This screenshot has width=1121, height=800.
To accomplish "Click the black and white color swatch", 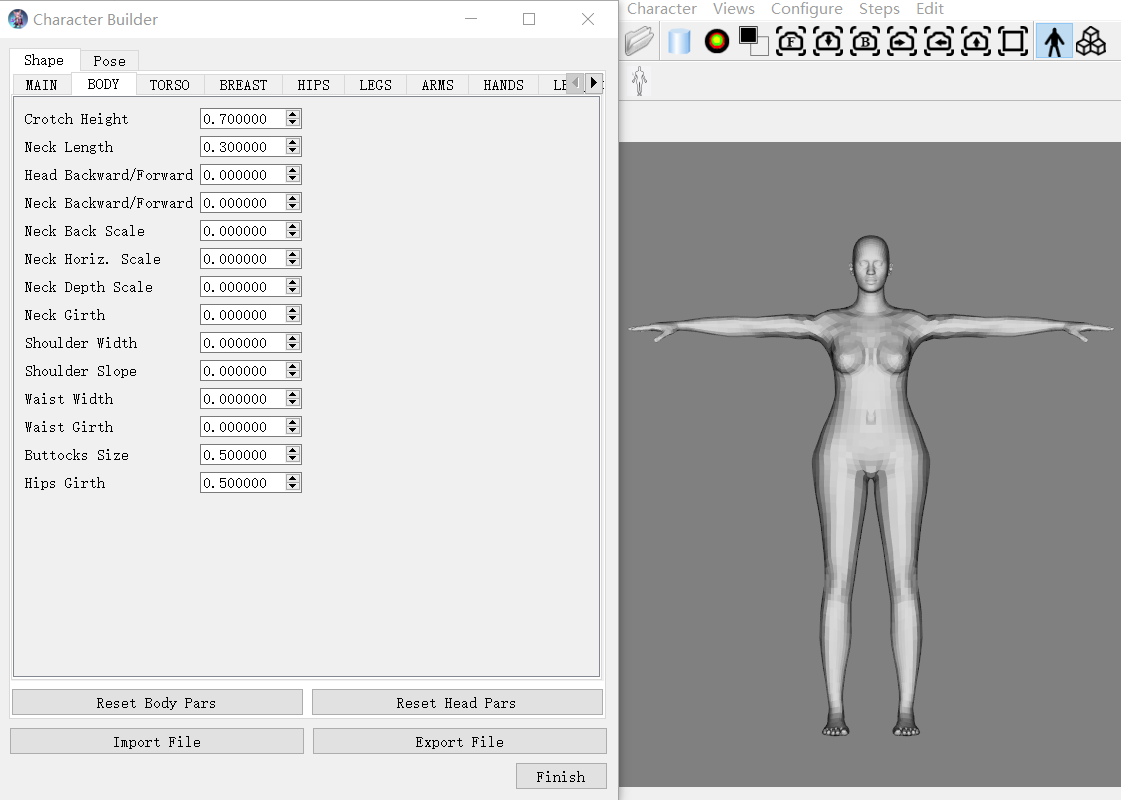I will coord(753,41).
